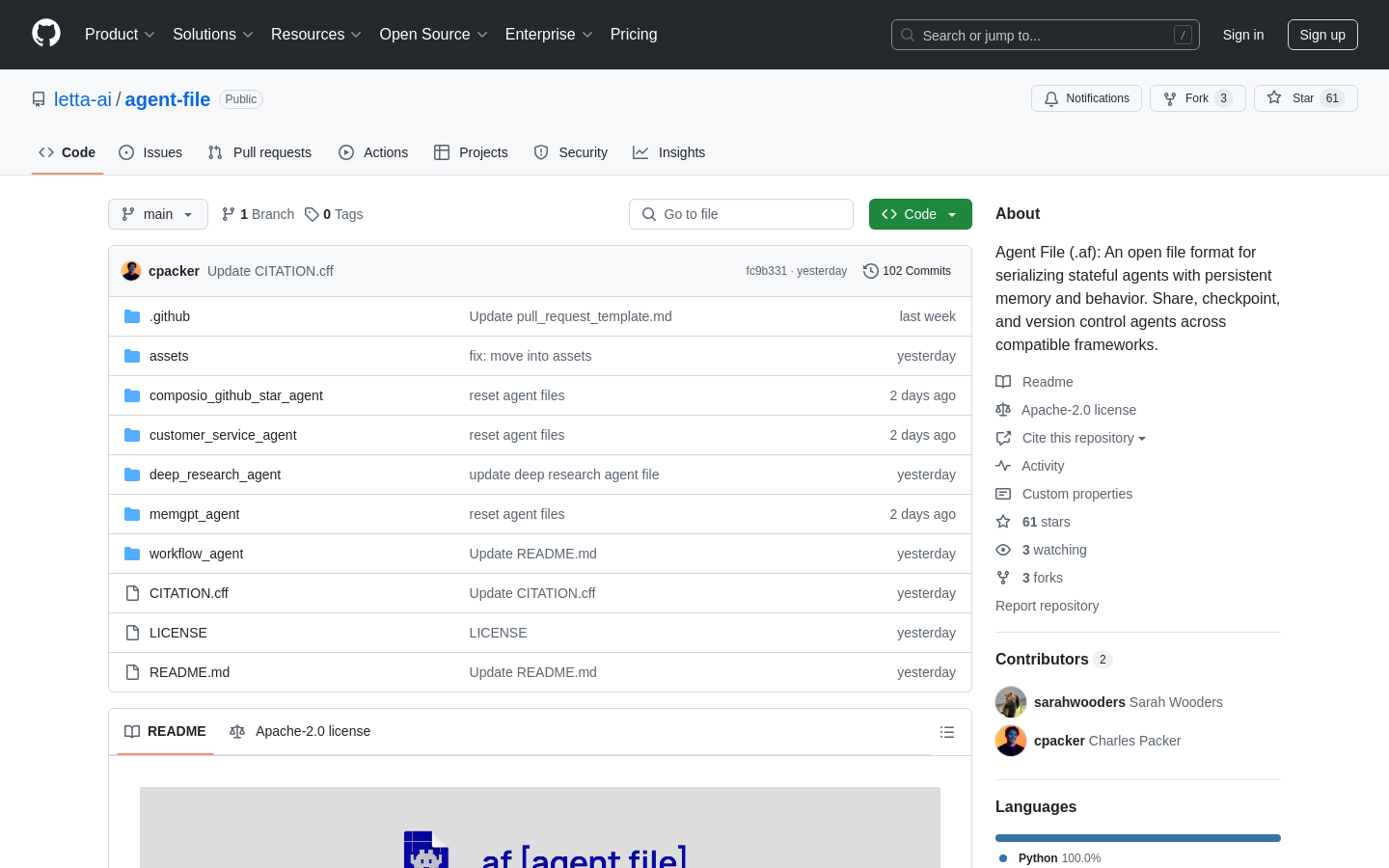Image resolution: width=1389 pixels, height=868 pixels.
Task: Select the Apache-2.0 license tab
Action: coord(300,731)
